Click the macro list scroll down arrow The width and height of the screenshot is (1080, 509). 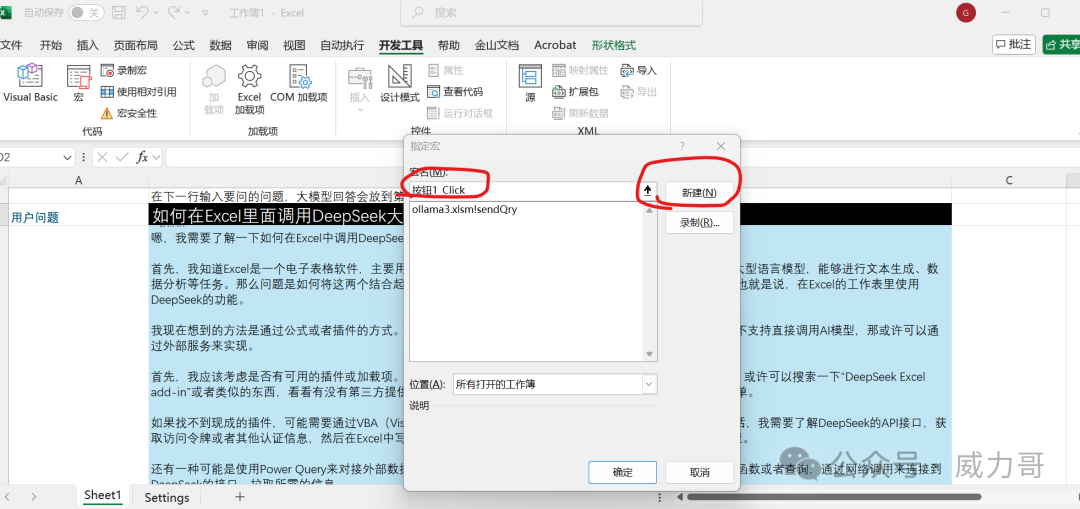649,354
